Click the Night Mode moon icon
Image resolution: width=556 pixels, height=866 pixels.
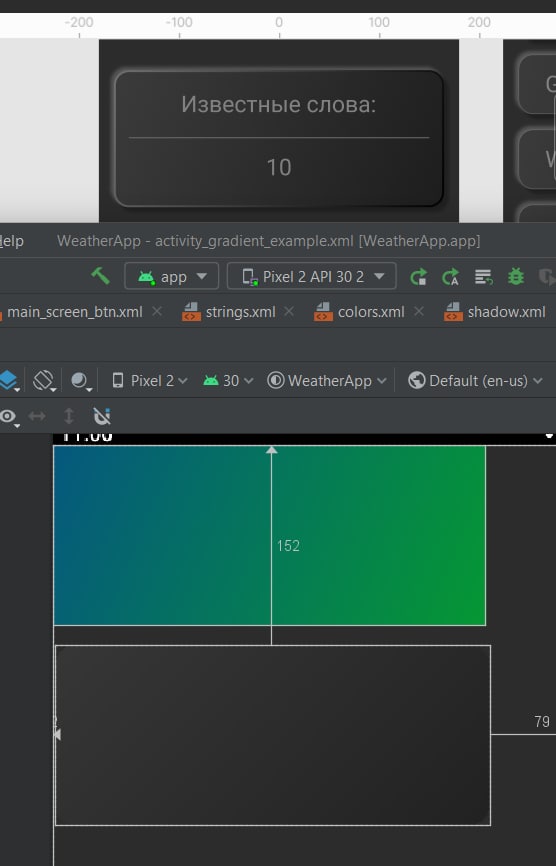(81, 381)
